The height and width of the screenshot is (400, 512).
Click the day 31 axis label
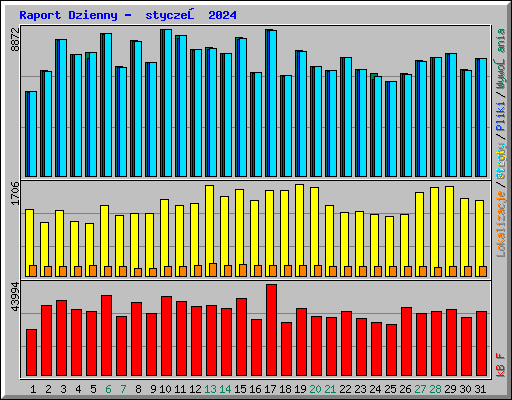(x=480, y=389)
